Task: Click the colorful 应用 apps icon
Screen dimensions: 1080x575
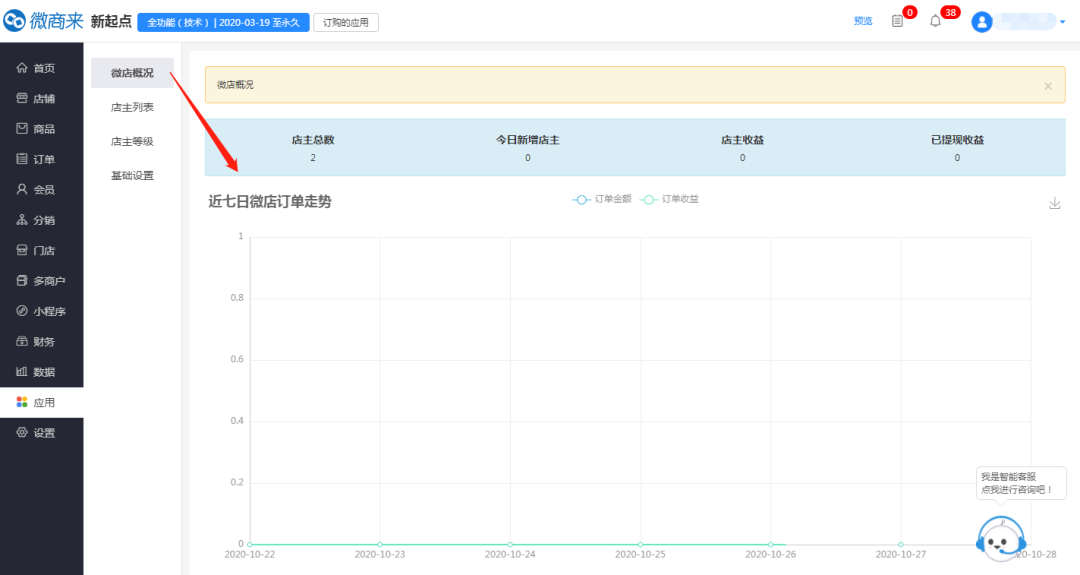Action: [x=22, y=401]
